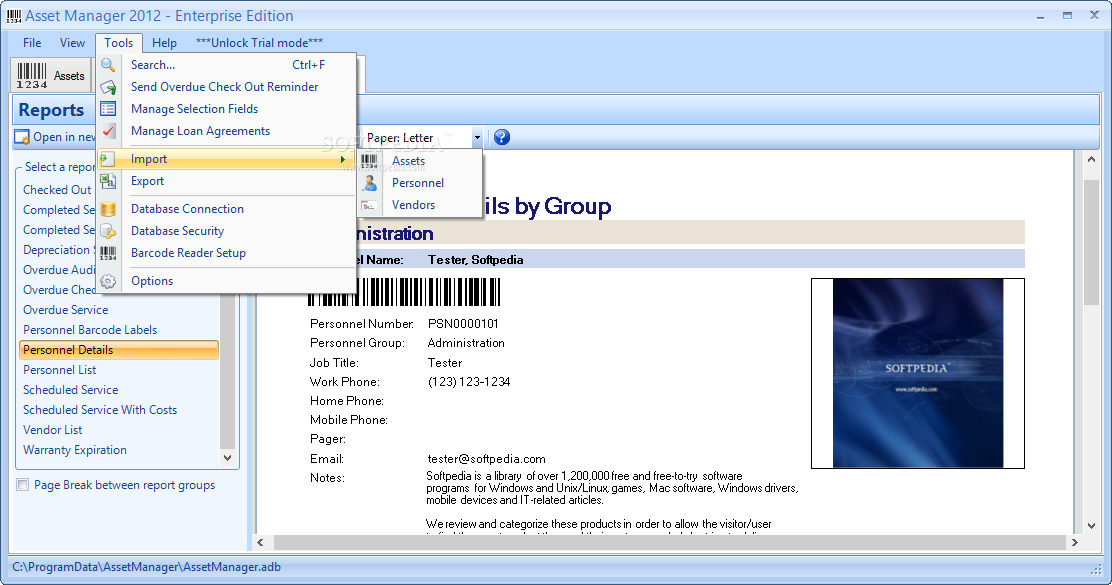Open the File menu

32,43
